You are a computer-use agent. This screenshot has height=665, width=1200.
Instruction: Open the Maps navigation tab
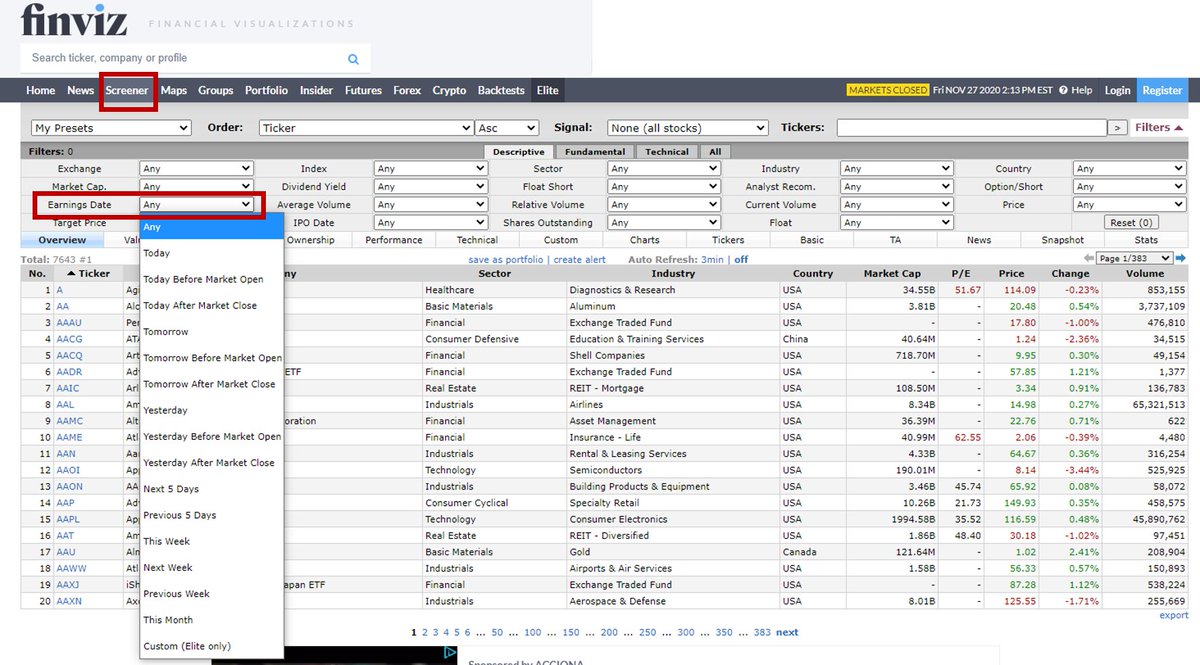click(174, 90)
